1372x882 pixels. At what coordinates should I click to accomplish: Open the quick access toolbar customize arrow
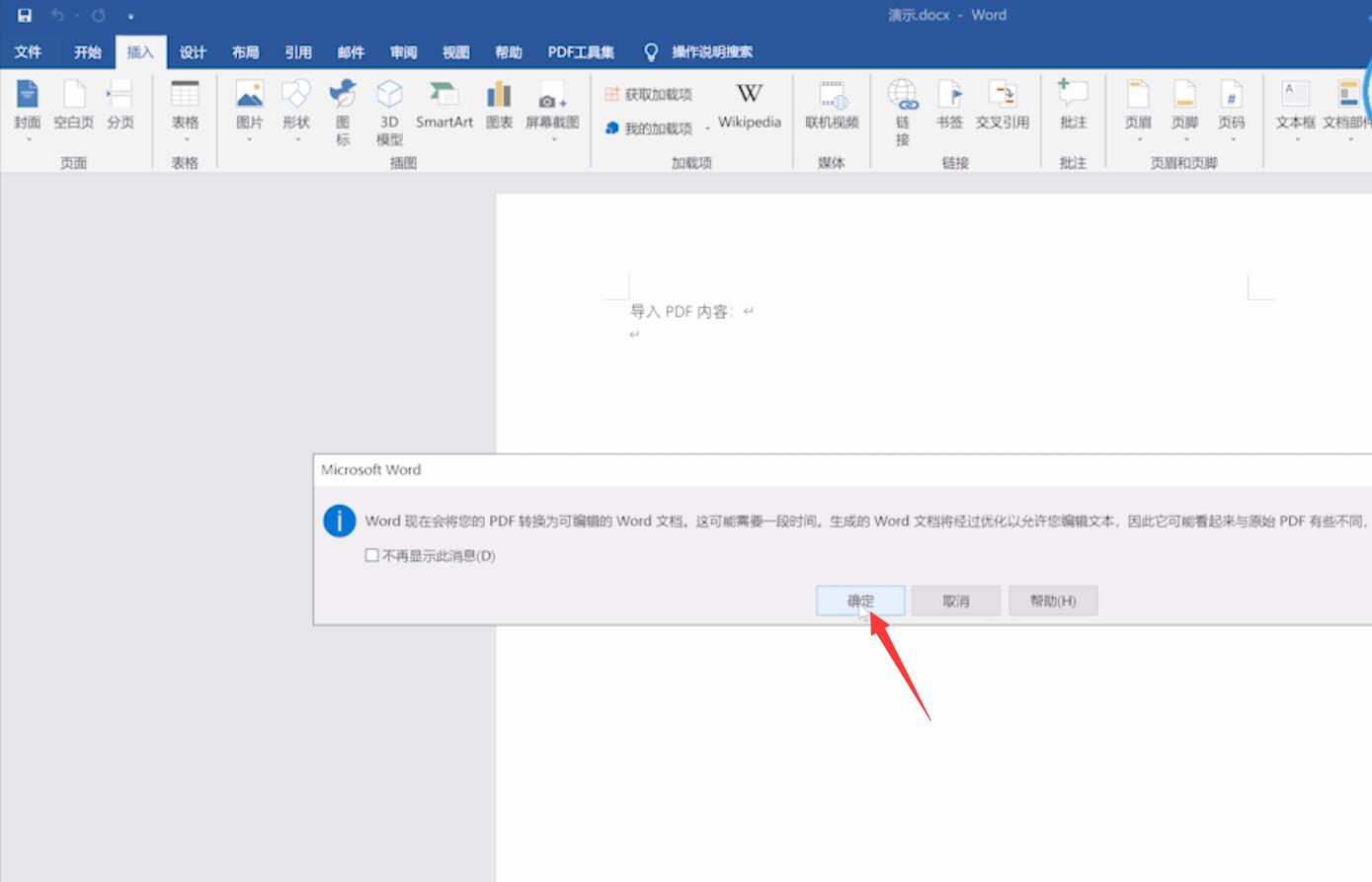tap(130, 16)
